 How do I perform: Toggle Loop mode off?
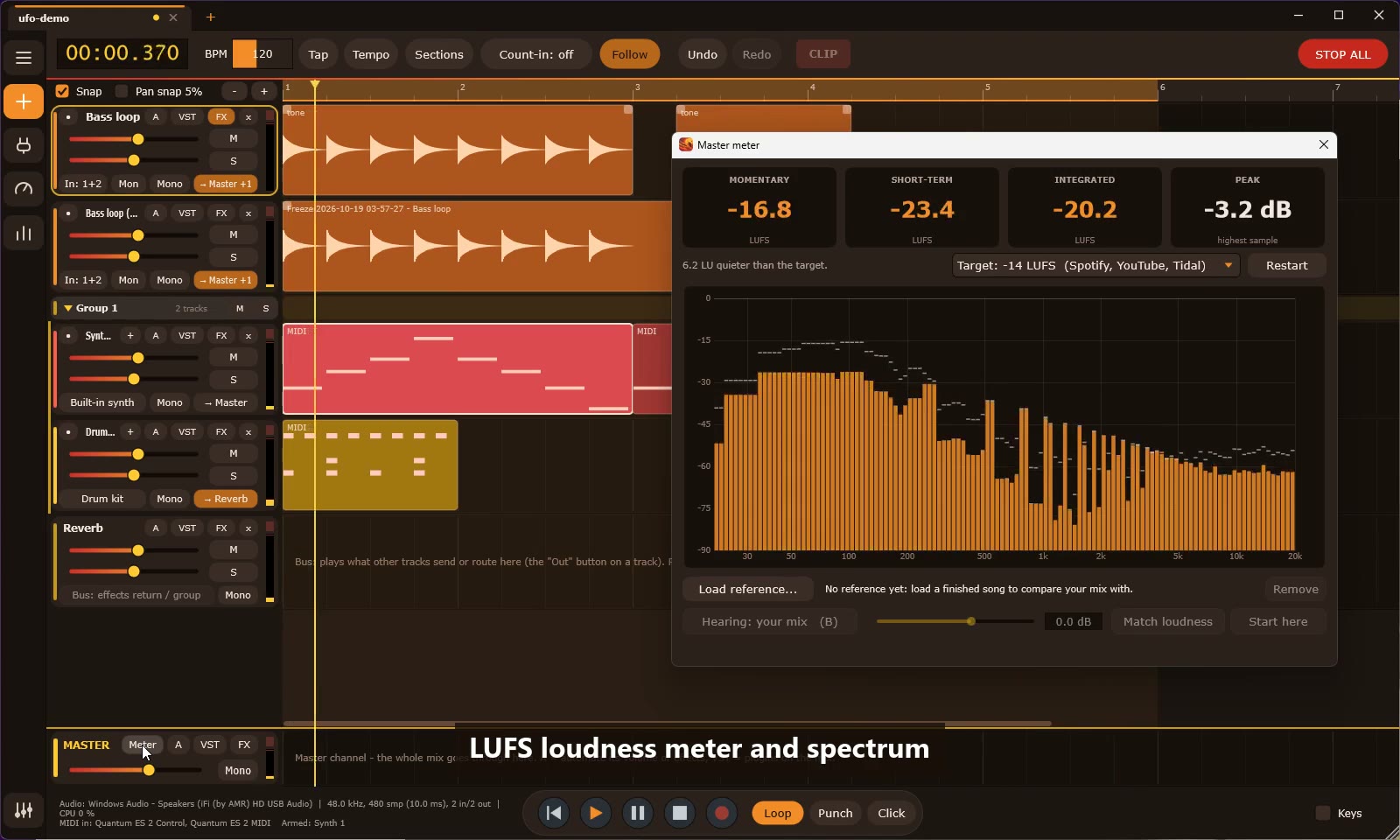click(x=777, y=813)
